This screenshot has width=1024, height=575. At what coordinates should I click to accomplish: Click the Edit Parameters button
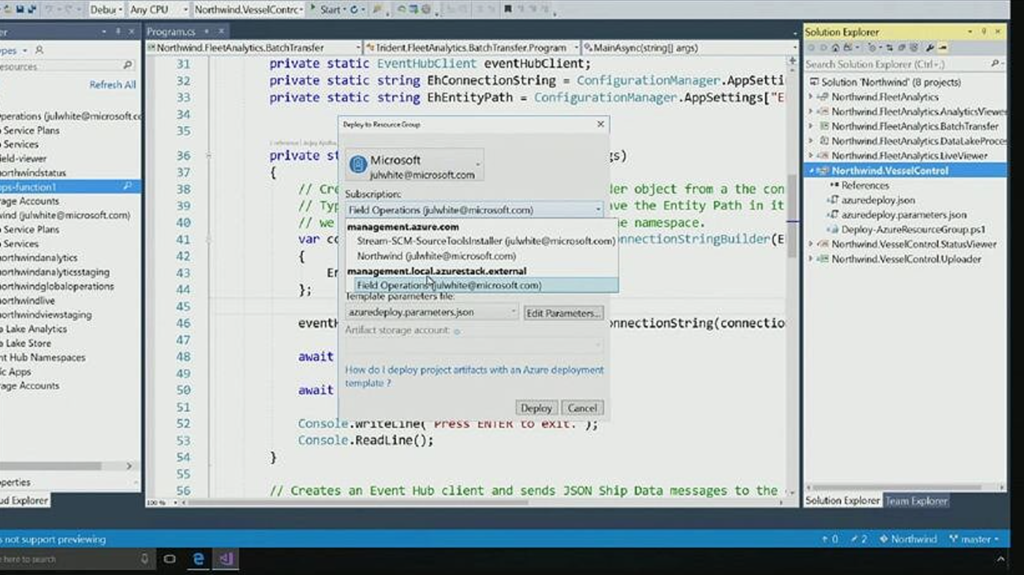tap(564, 313)
